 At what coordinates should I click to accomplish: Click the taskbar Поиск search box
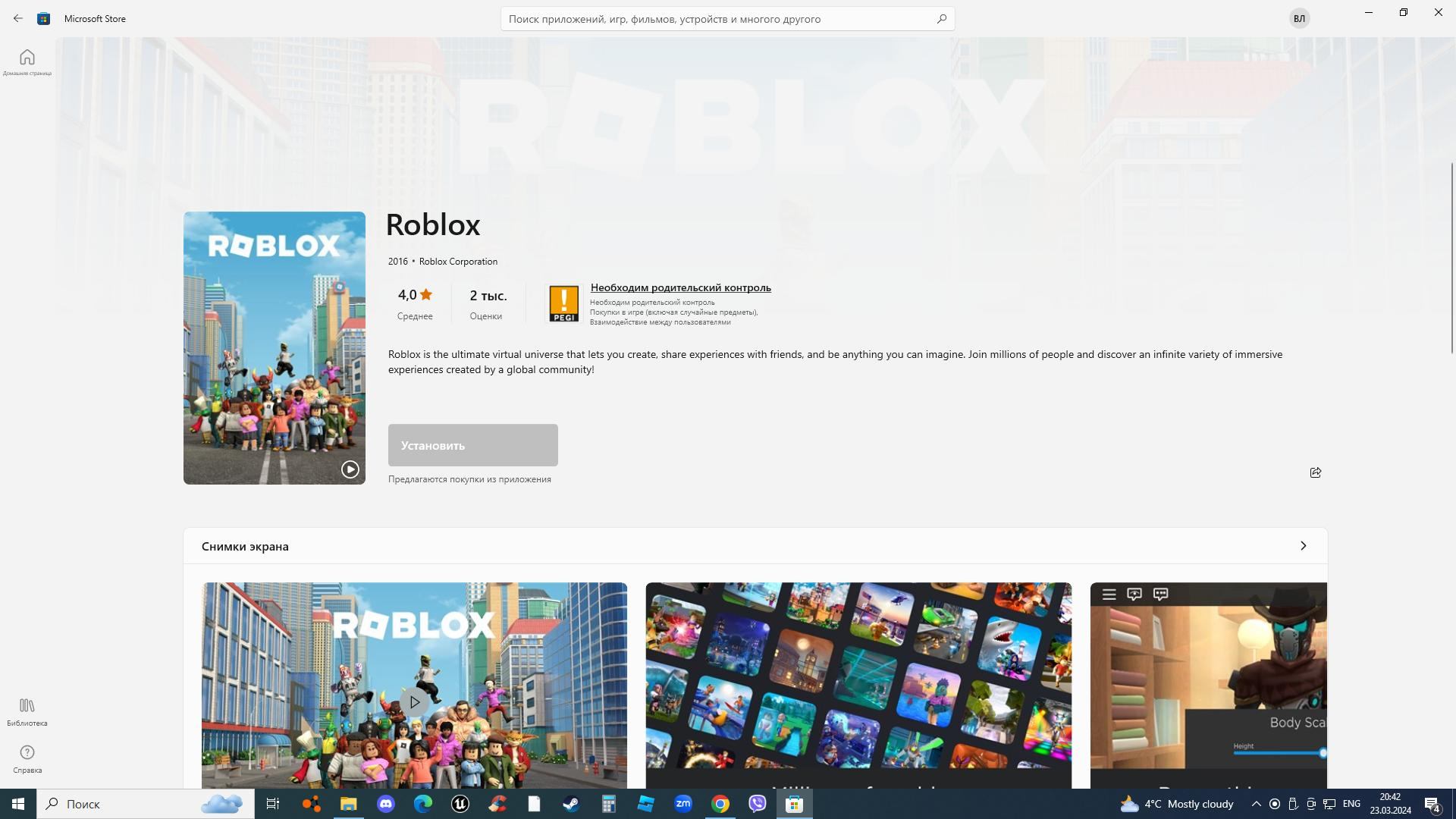pos(146,804)
